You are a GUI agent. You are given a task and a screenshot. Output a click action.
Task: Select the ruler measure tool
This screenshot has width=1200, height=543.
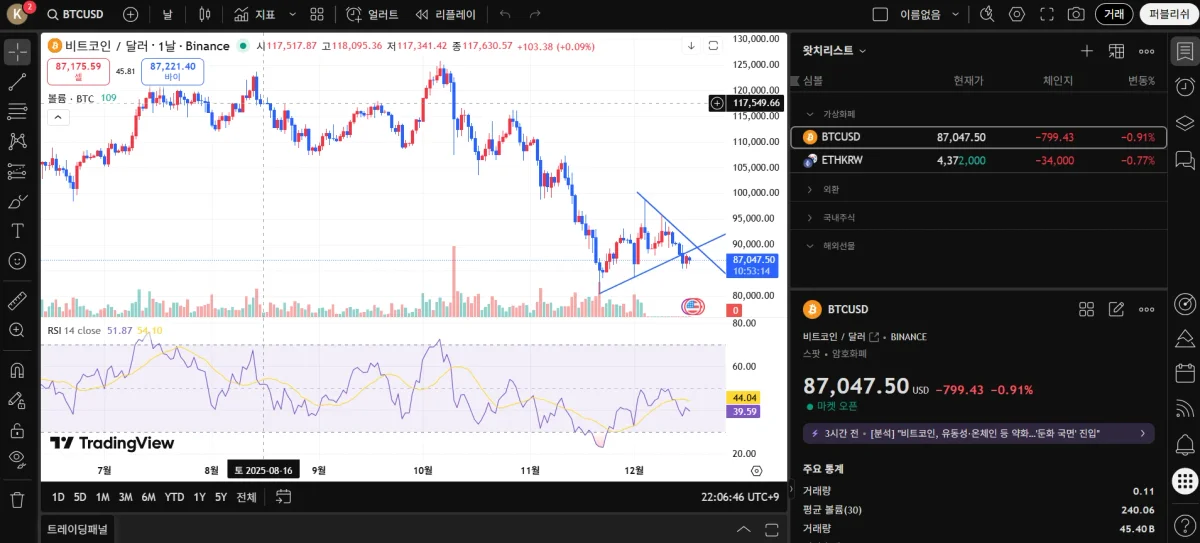click(x=17, y=300)
